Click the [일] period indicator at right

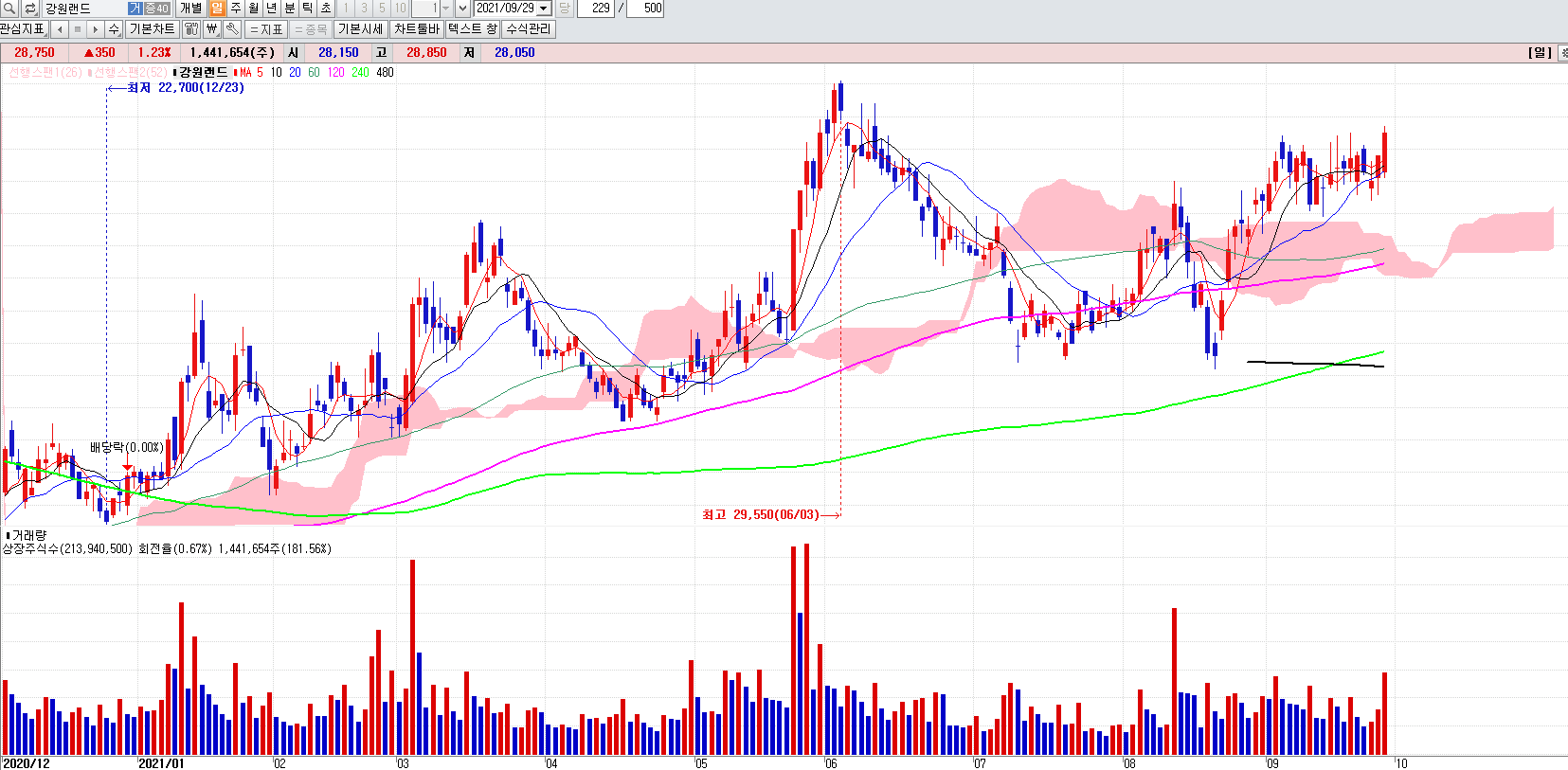tap(1540, 53)
